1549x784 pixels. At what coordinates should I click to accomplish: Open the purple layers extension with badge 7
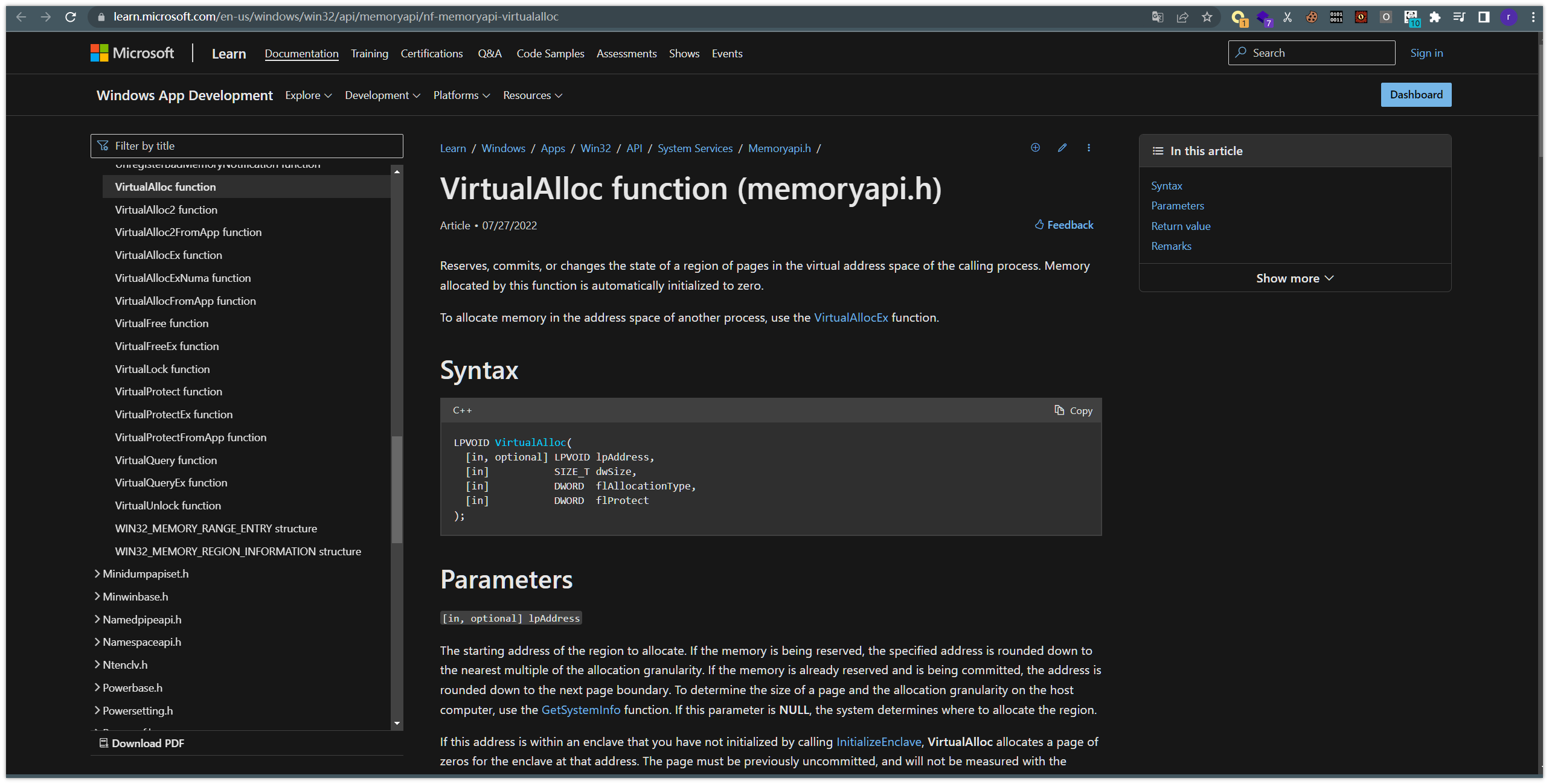(x=1263, y=18)
